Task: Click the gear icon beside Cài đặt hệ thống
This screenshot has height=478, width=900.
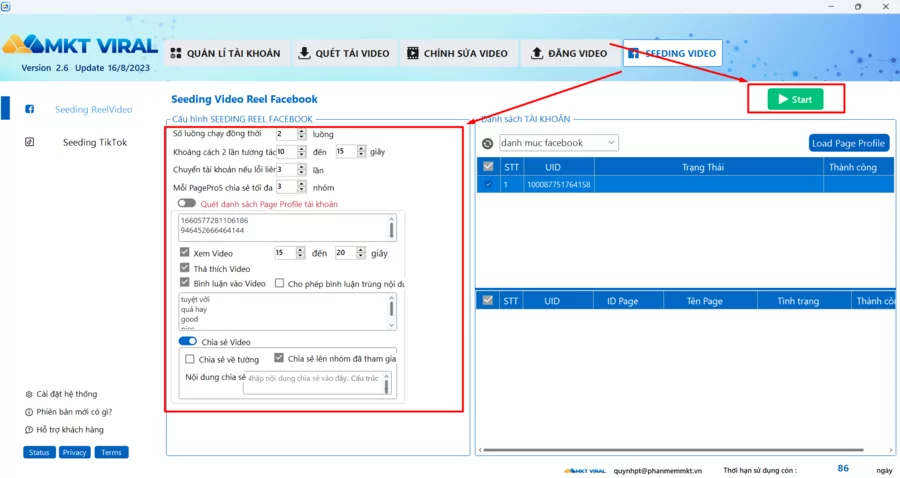Action: point(29,394)
